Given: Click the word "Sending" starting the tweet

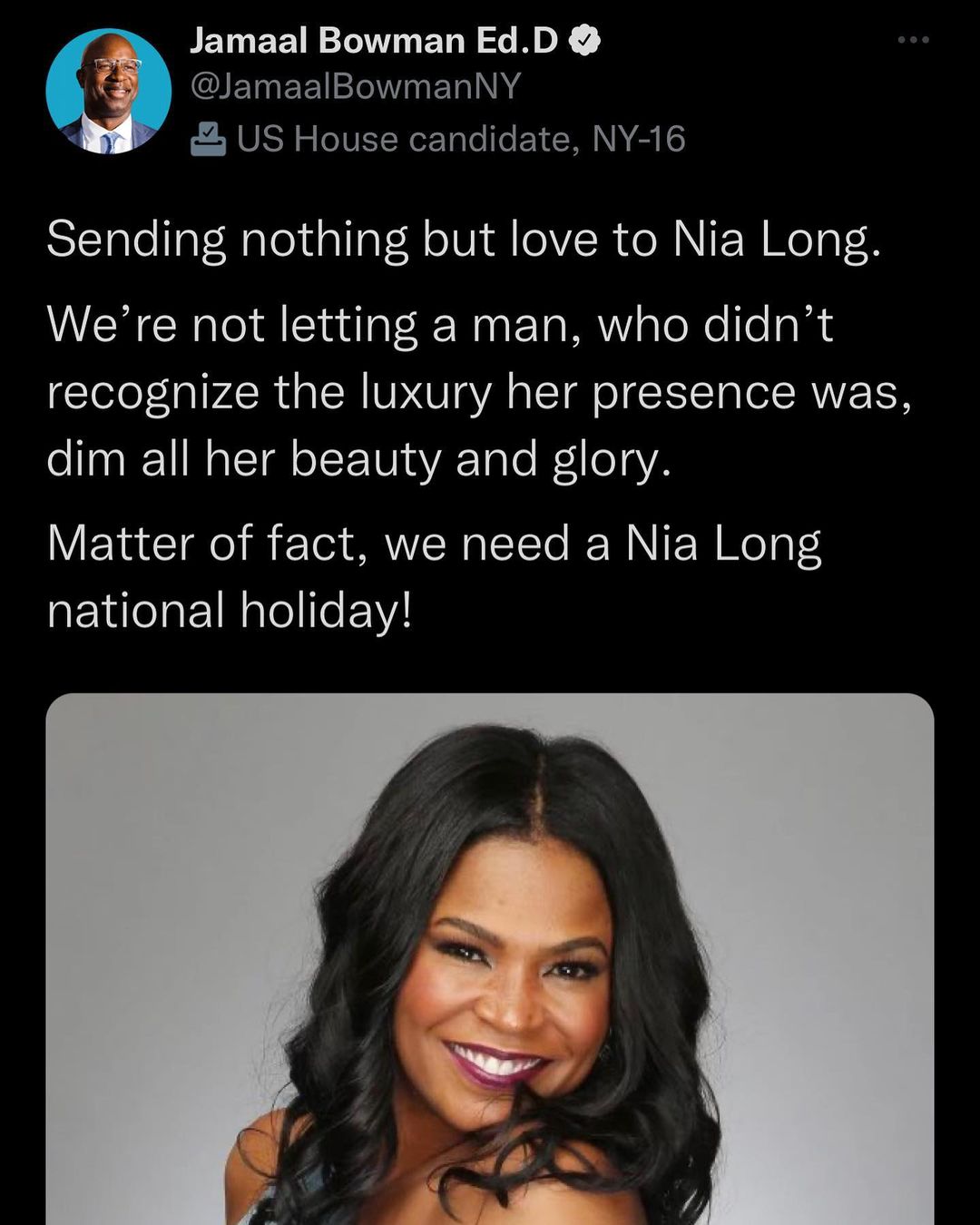Looking at the screenshot, I should click(x=136, y=241).
